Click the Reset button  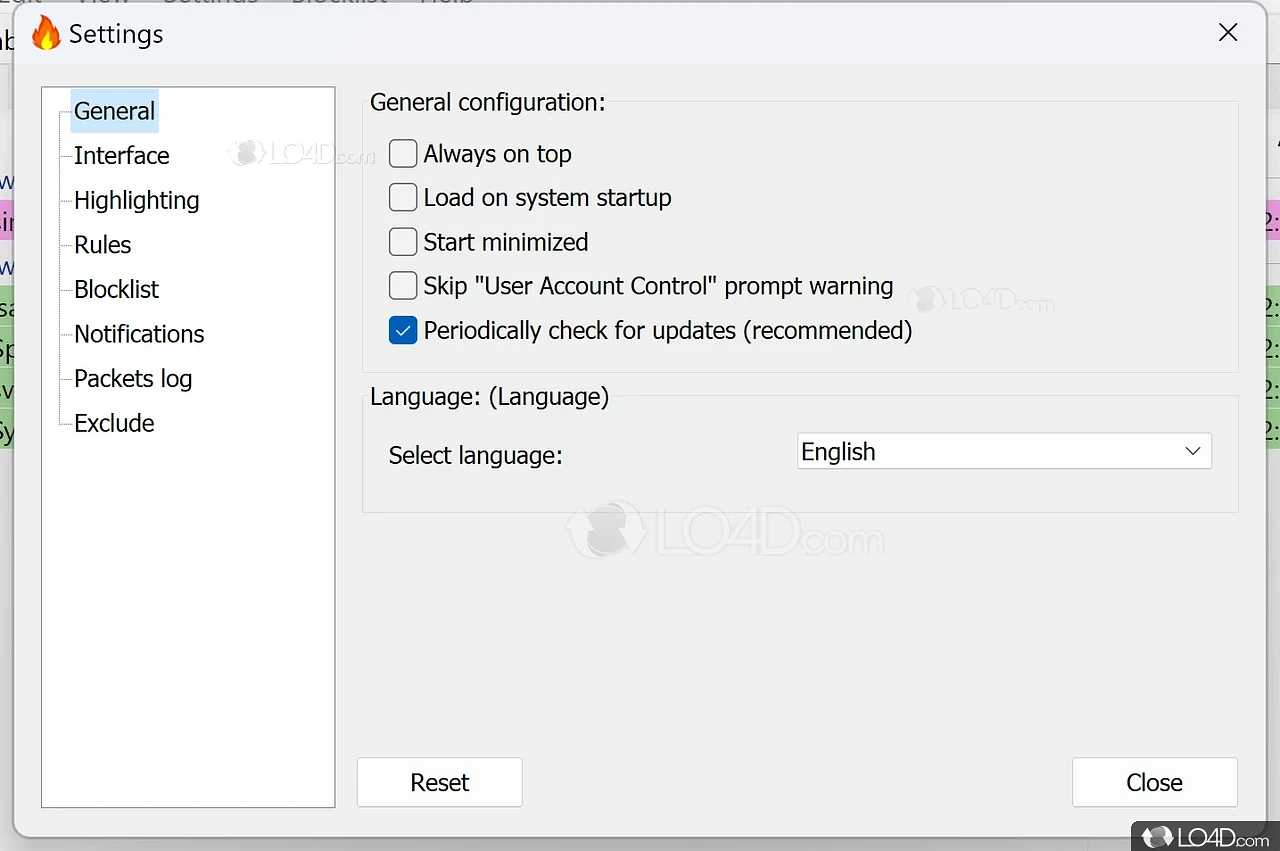click(x=440, y=782)
